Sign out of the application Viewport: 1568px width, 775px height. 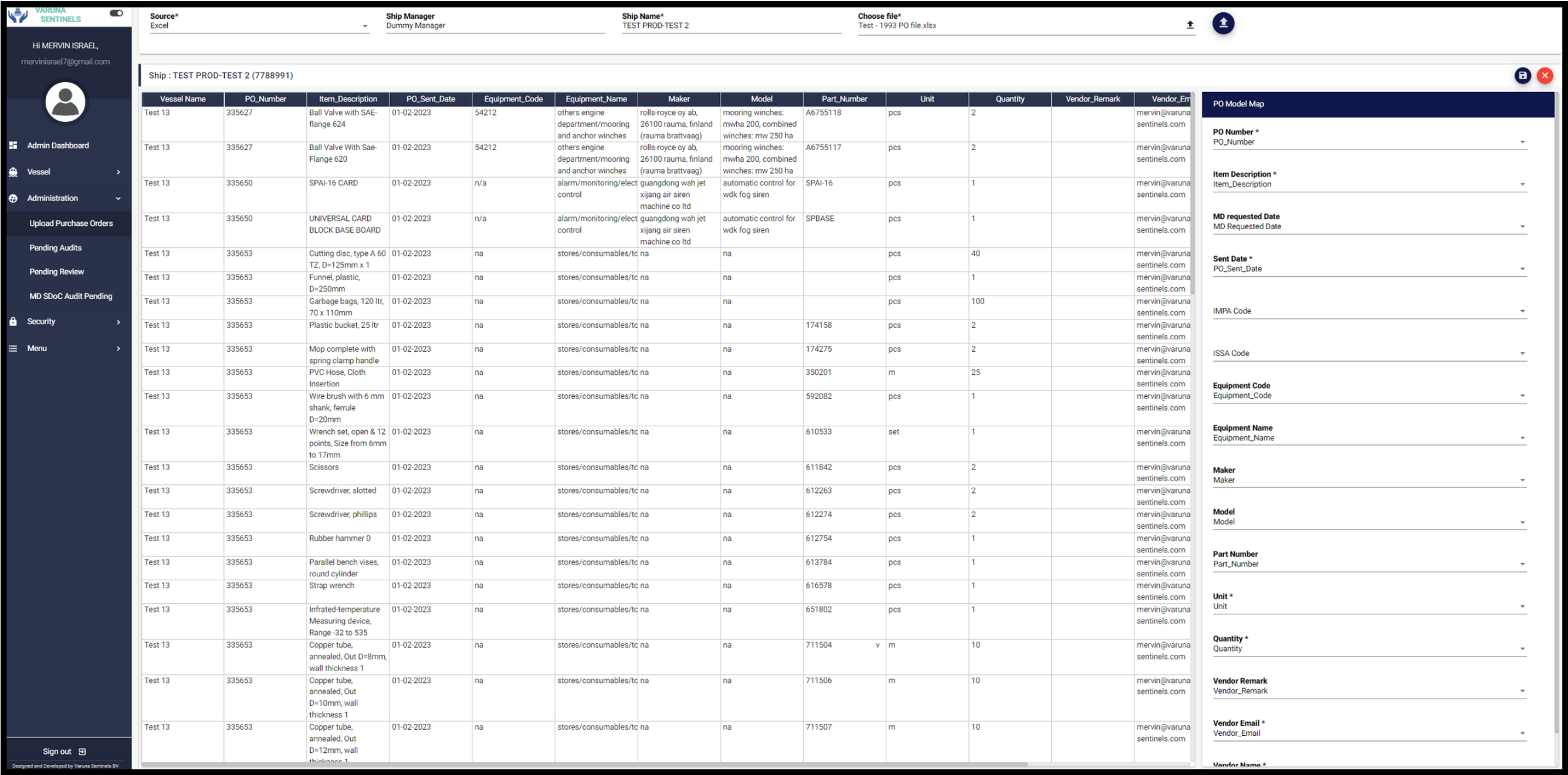pos(64,752)
